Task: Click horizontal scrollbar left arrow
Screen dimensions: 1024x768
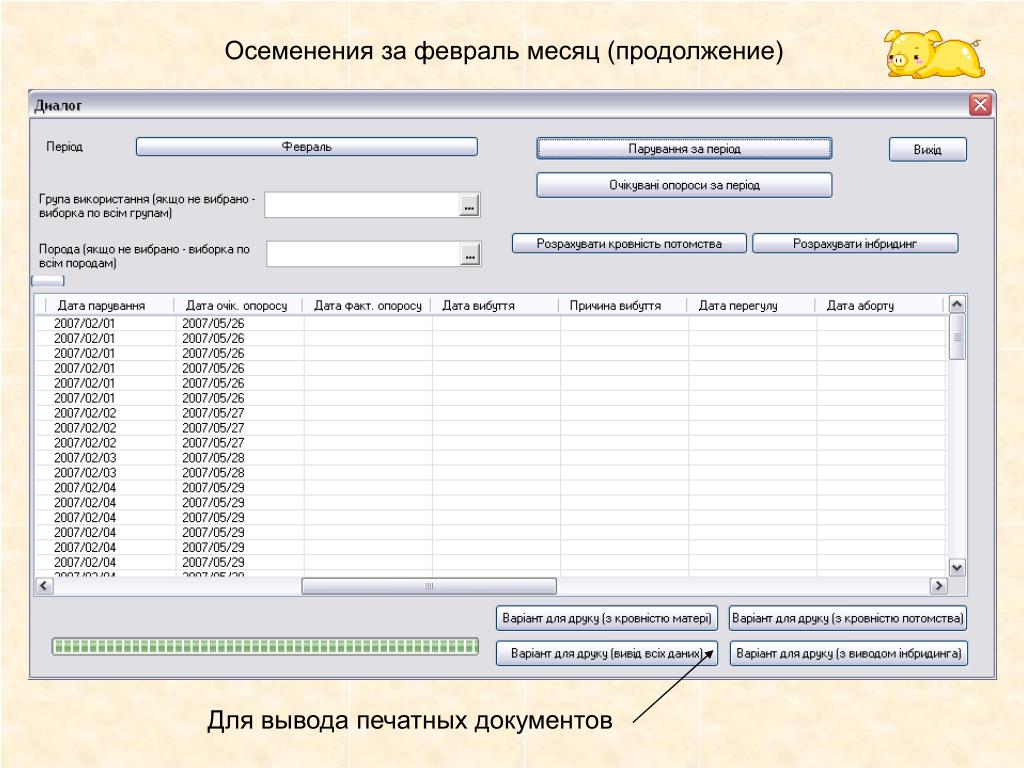Action: [44, 586]
